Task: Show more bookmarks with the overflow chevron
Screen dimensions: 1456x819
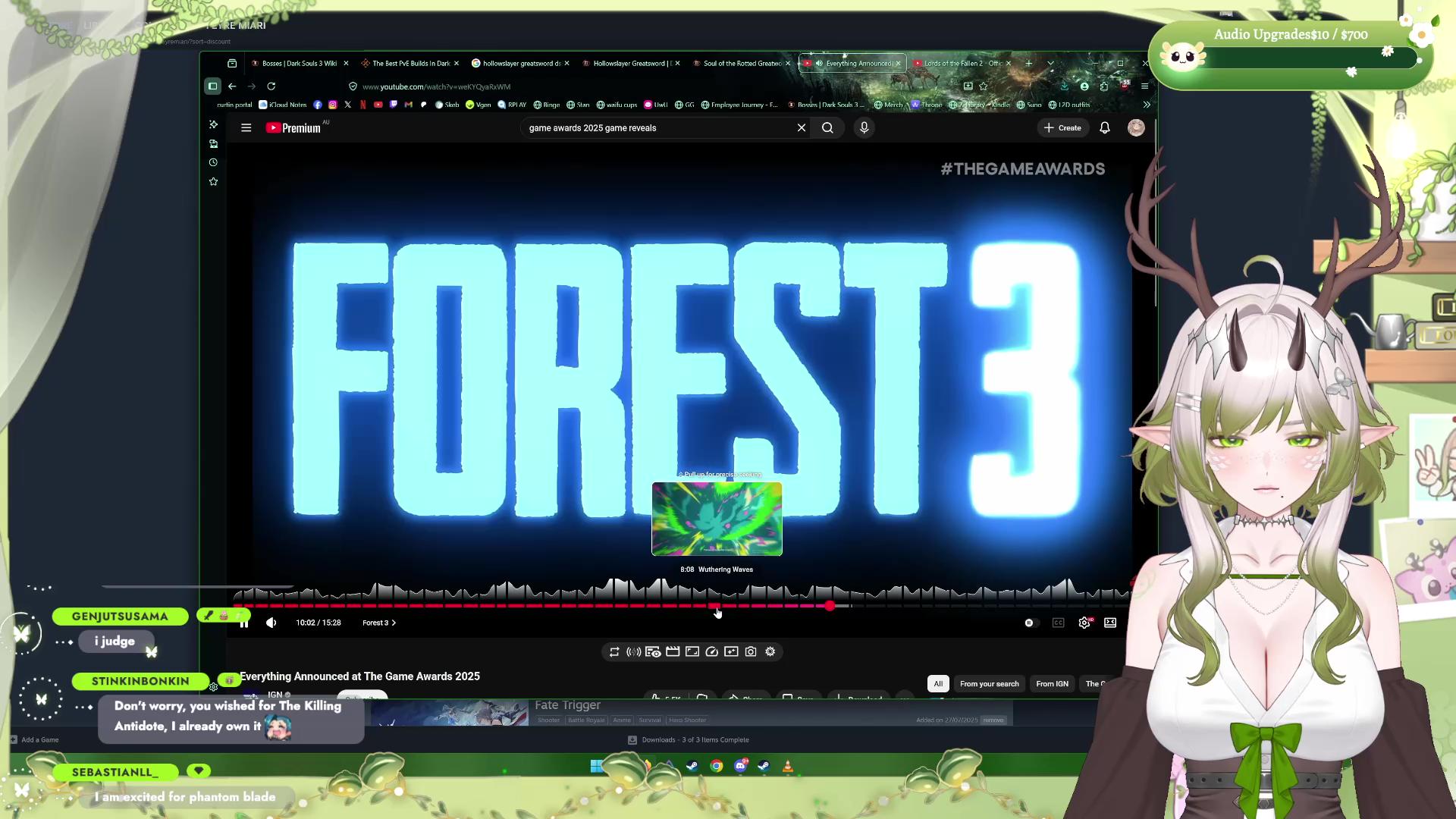Action: [1147, 105]
